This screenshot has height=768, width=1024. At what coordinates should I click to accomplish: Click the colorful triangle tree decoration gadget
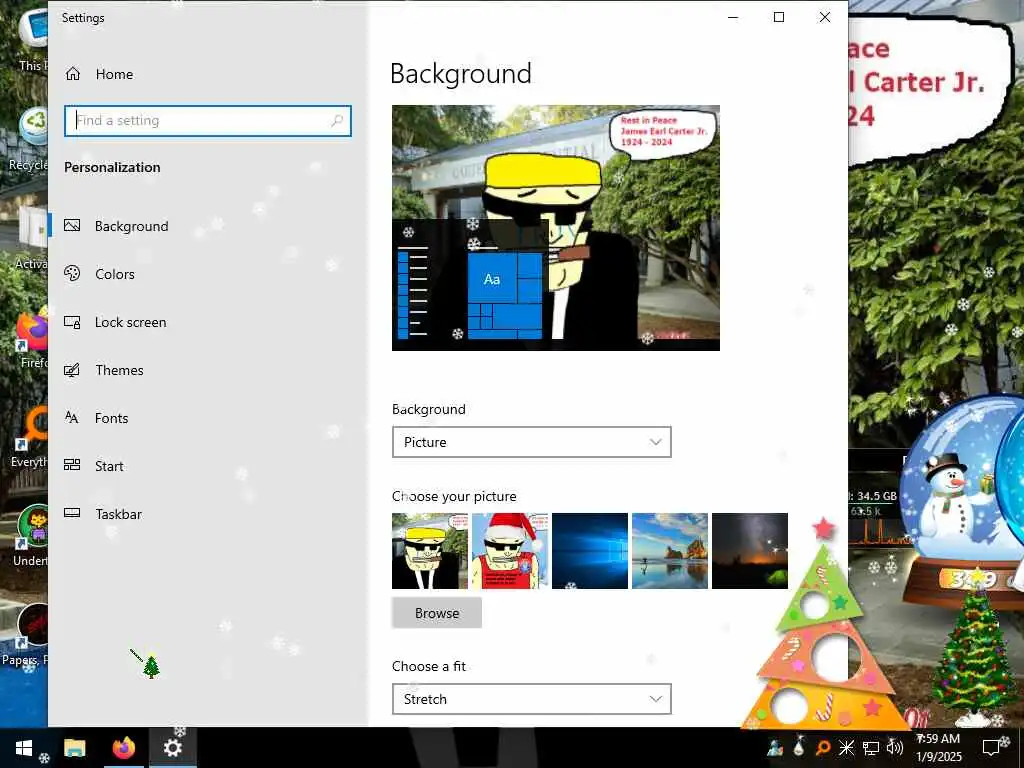click(x=826, y=627)
